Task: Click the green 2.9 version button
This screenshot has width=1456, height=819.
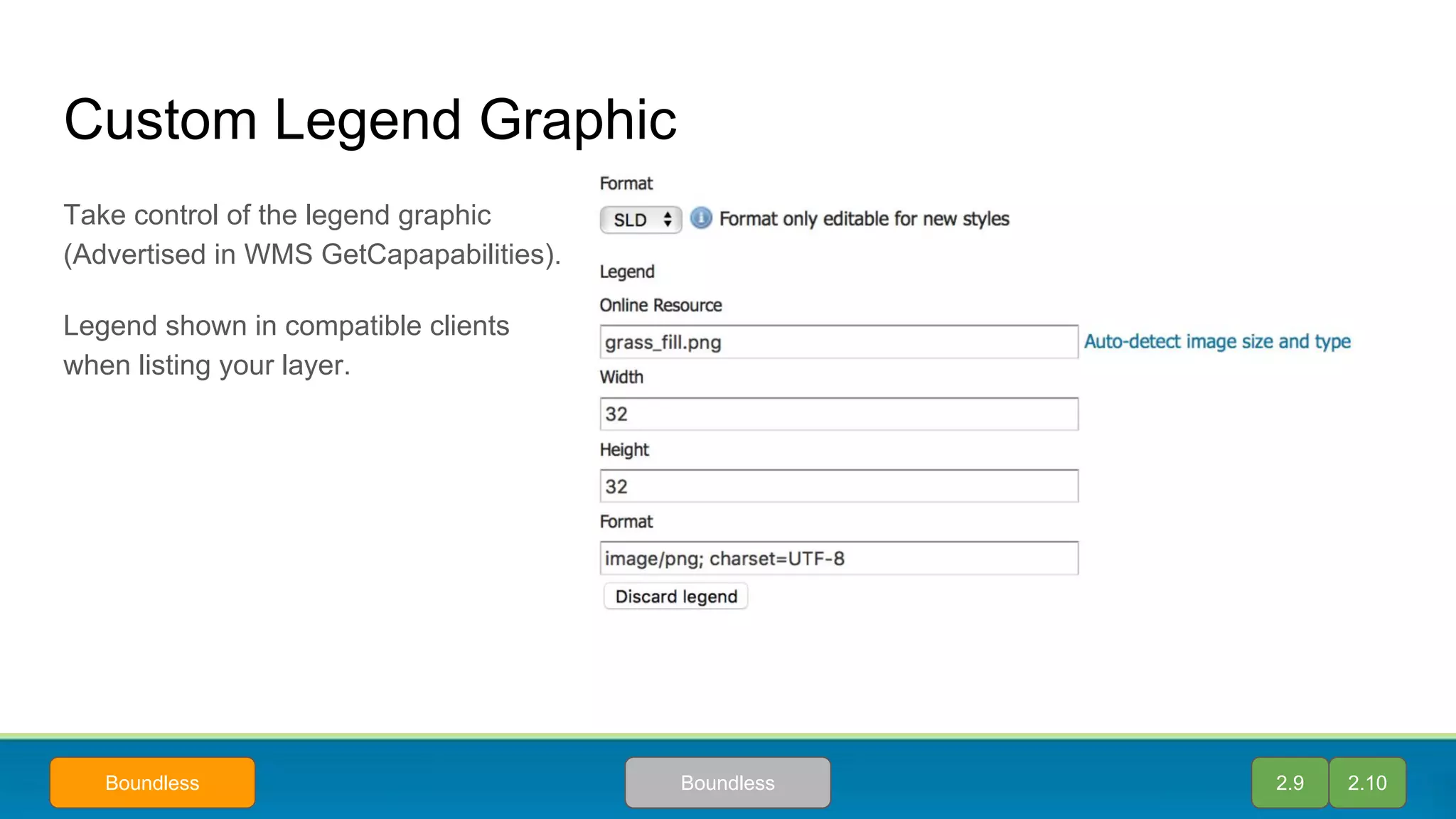Action: (x=1290, y=783)
